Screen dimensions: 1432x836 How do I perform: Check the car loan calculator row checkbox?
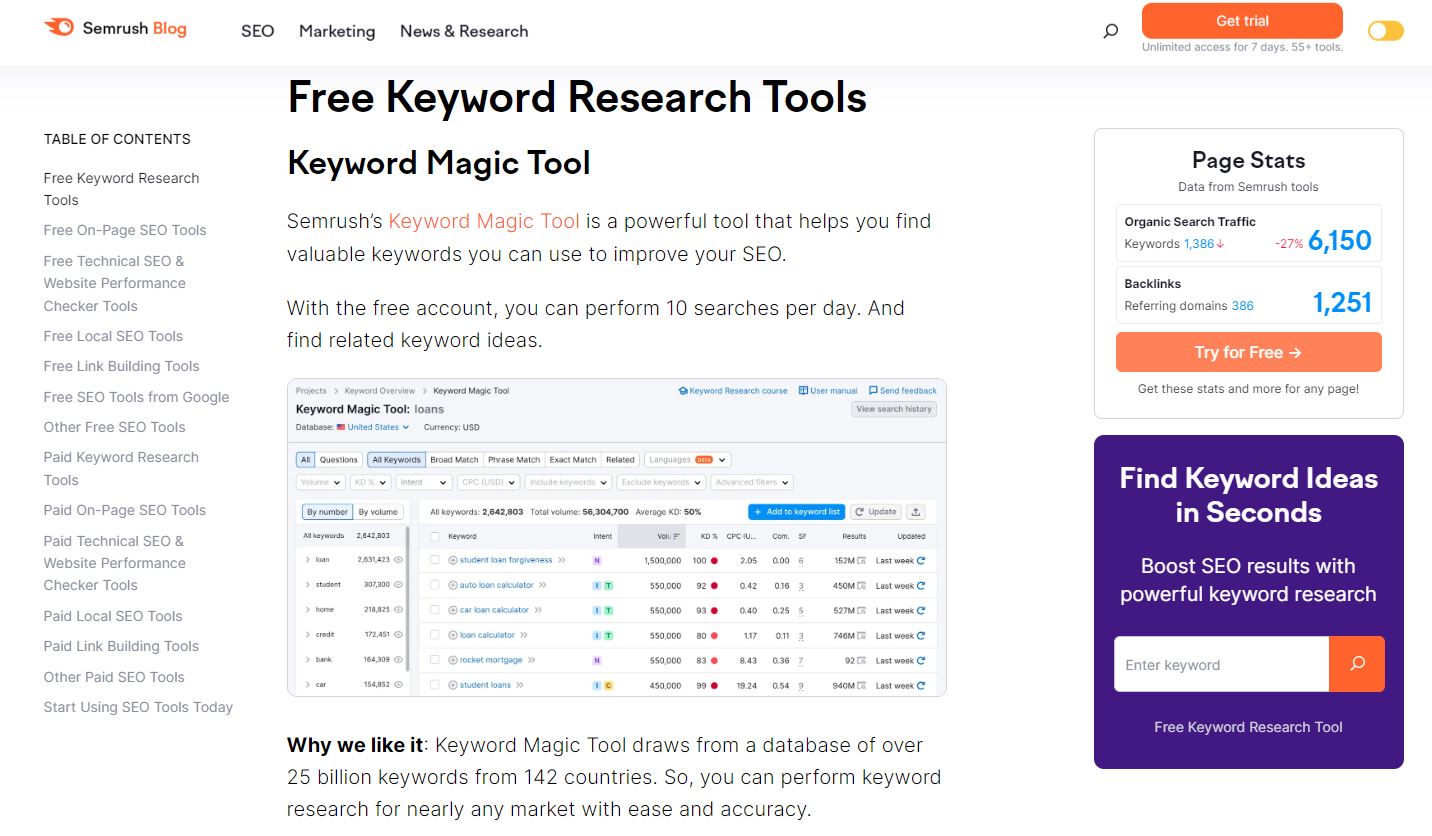click(x=435, y=610)
